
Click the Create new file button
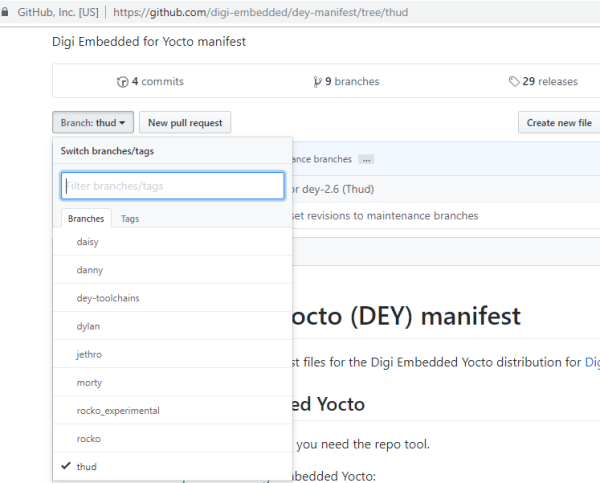coord(559,122)
